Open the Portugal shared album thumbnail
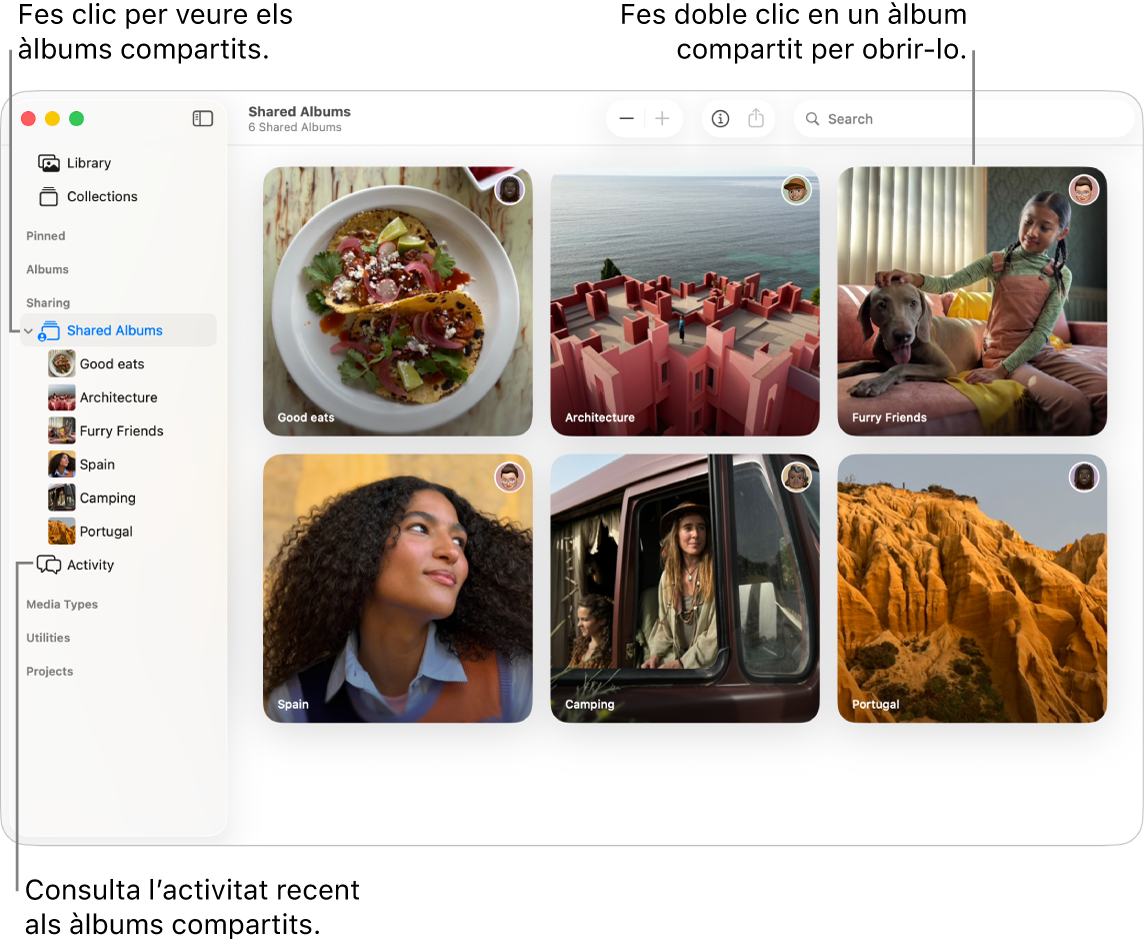The image size is (1146, 947). tap(971, 588)
